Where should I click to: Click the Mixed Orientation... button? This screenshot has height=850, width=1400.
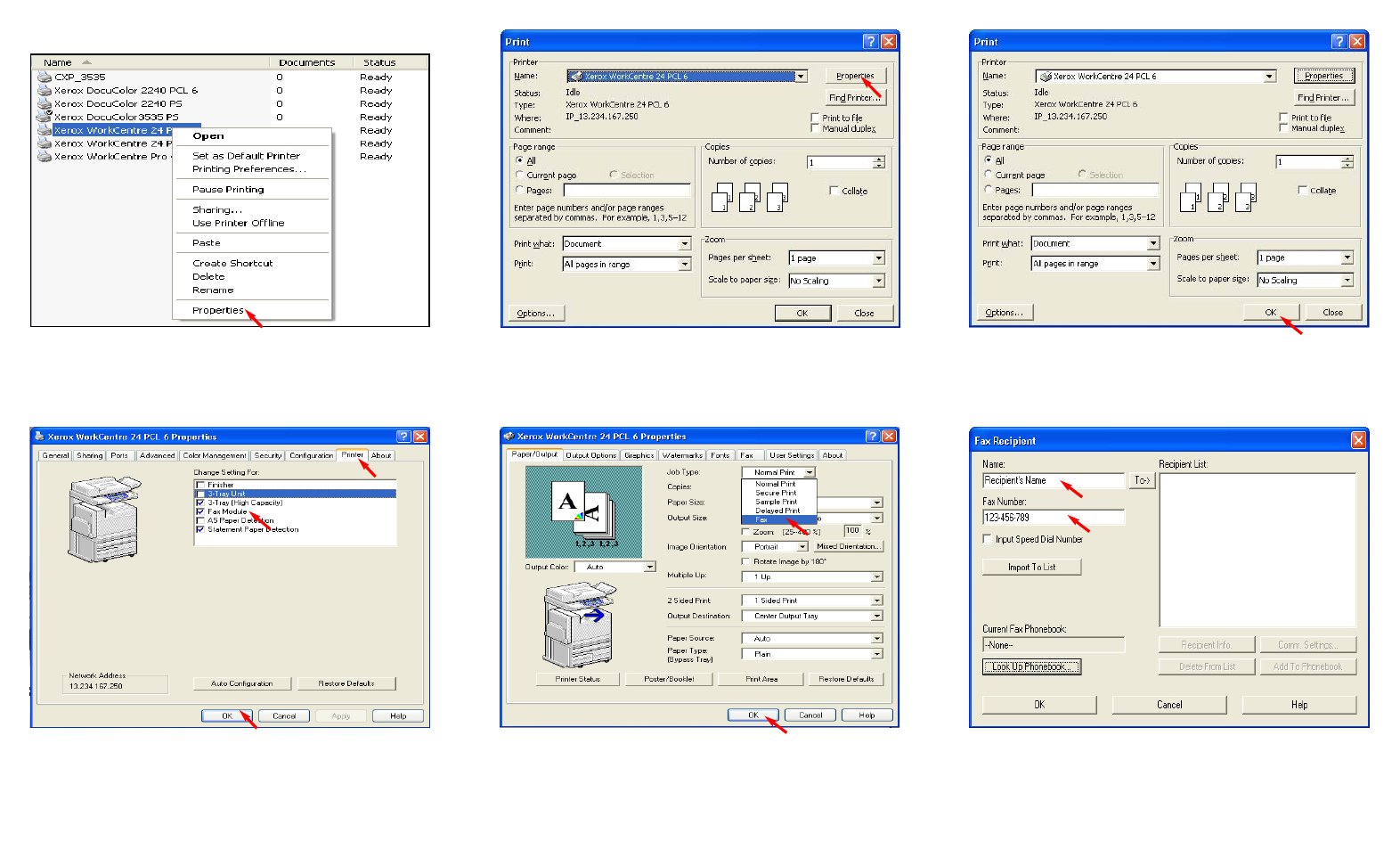click(x=848, y=547)
